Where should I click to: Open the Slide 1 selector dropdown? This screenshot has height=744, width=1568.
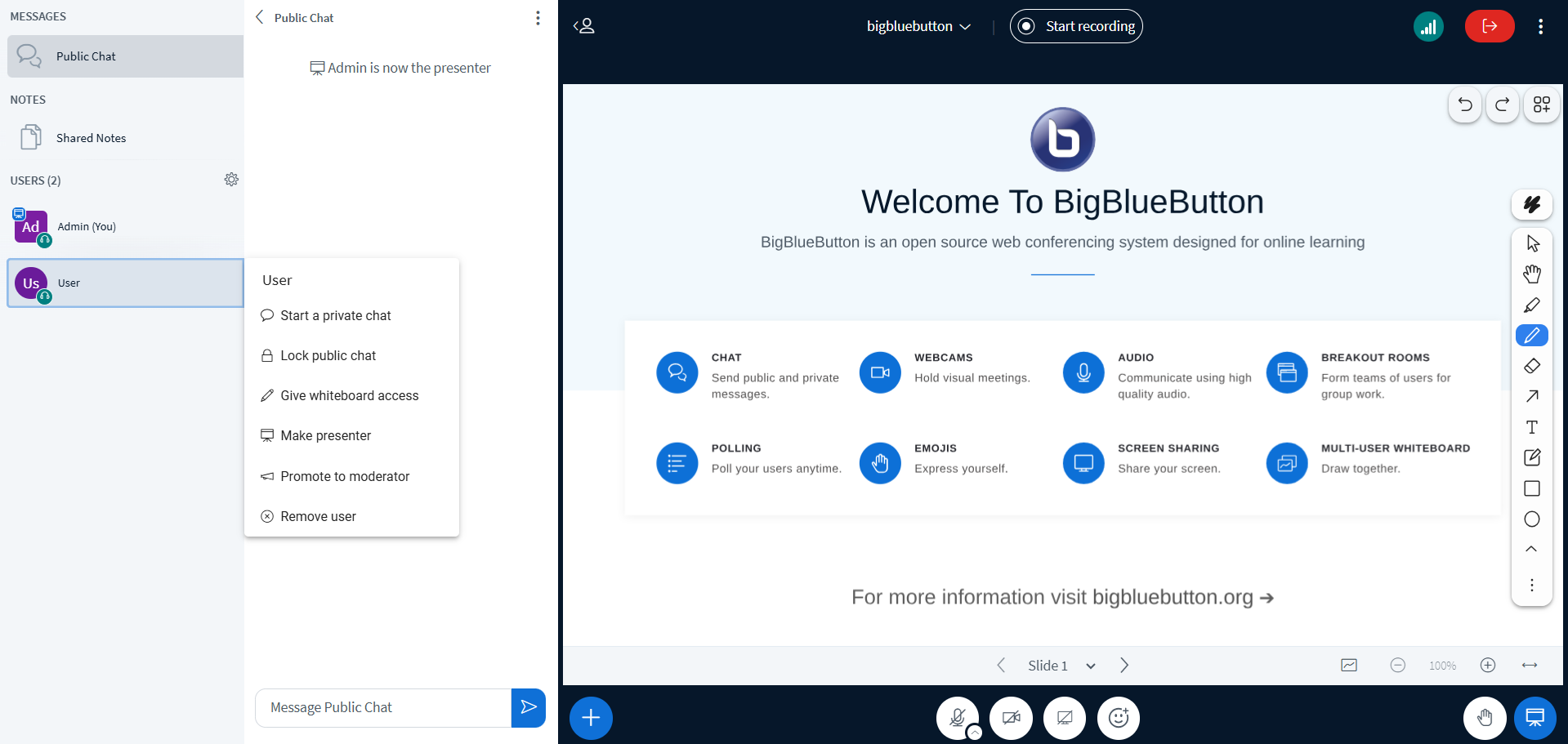(x=1061, y=666)
